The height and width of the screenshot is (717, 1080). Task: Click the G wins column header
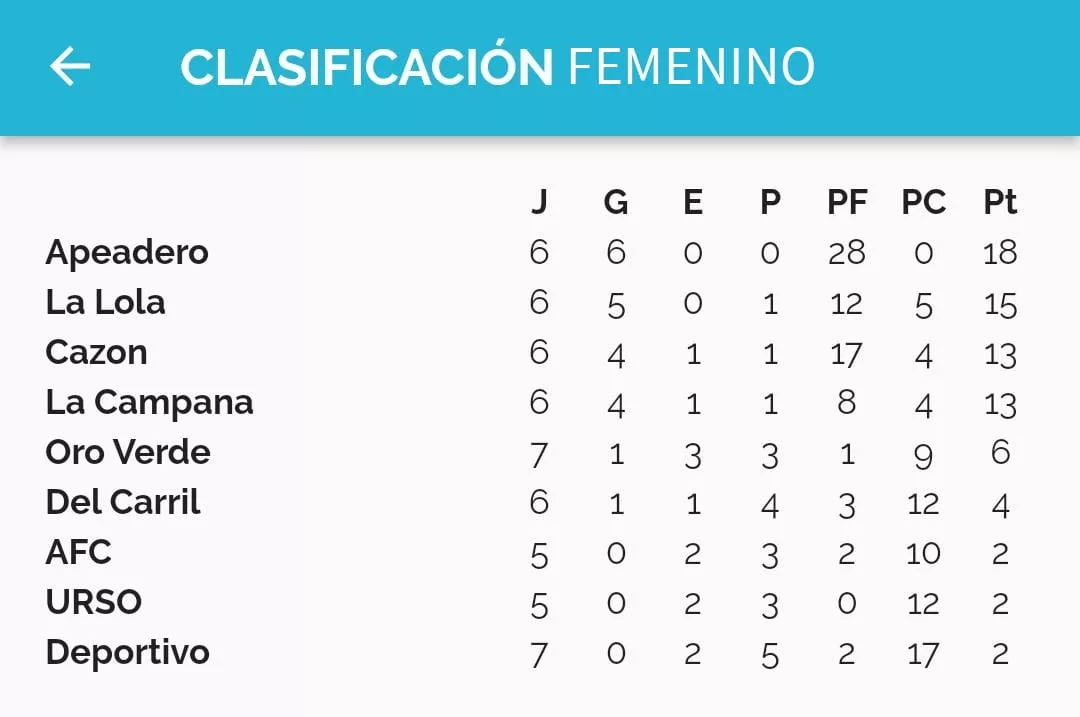(x=616, y=202)
